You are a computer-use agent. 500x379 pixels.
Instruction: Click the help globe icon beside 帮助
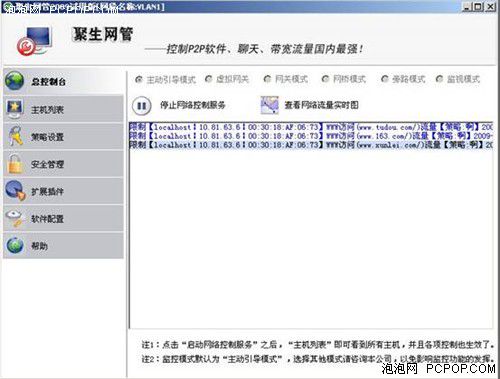point(15,246)
